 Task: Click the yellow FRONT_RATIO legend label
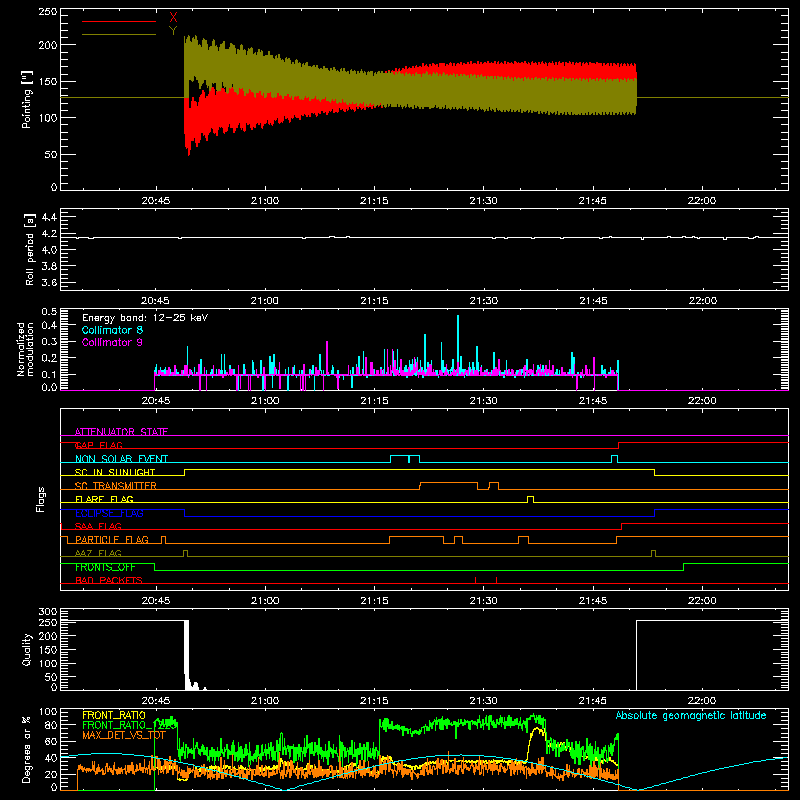coord(114,715)
